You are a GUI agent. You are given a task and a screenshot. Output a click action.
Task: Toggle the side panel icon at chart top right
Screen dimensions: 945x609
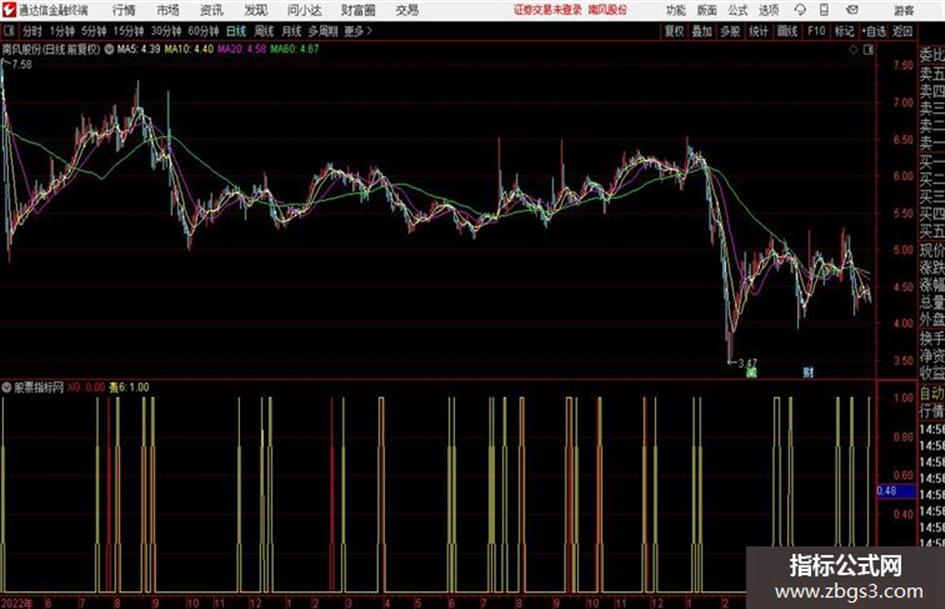(x=868, y=50)
